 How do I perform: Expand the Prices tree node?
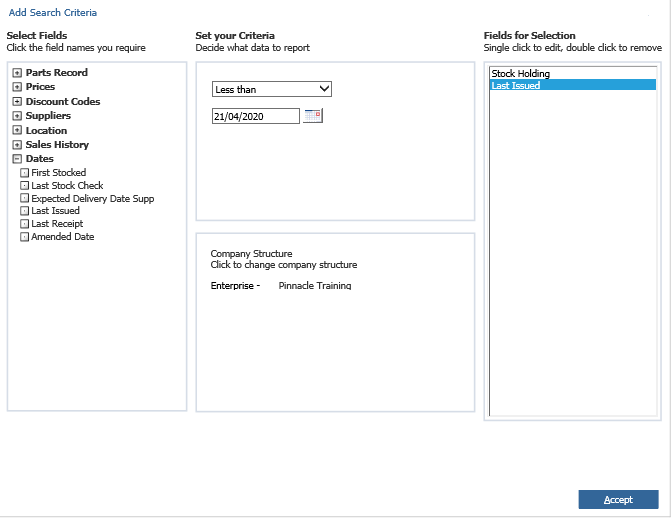pos(17,87)
